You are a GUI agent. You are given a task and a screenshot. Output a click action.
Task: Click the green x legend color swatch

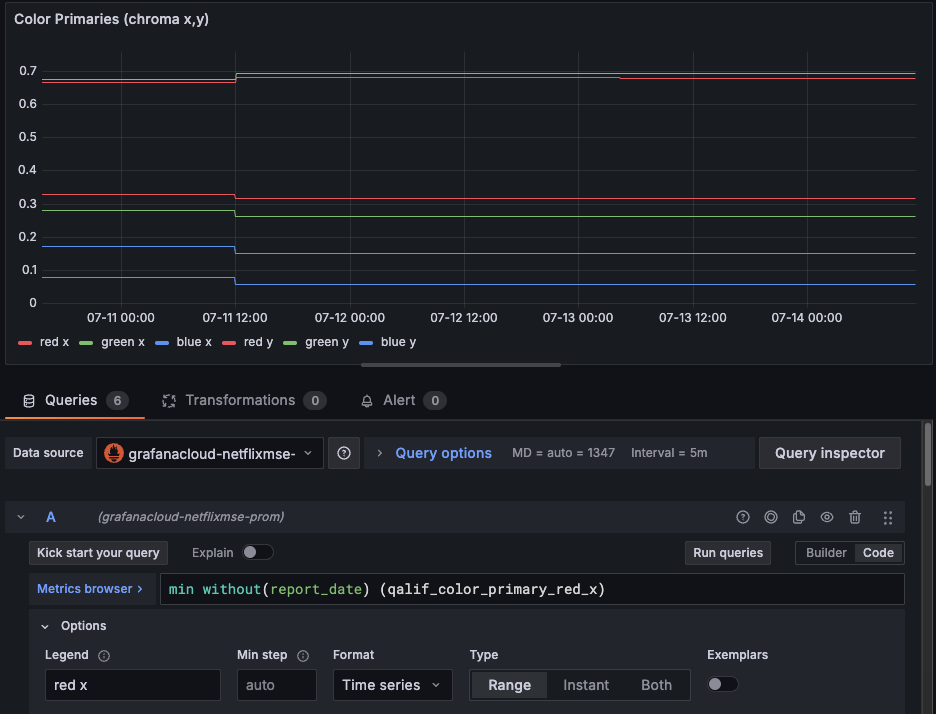[x=86, y=343]
